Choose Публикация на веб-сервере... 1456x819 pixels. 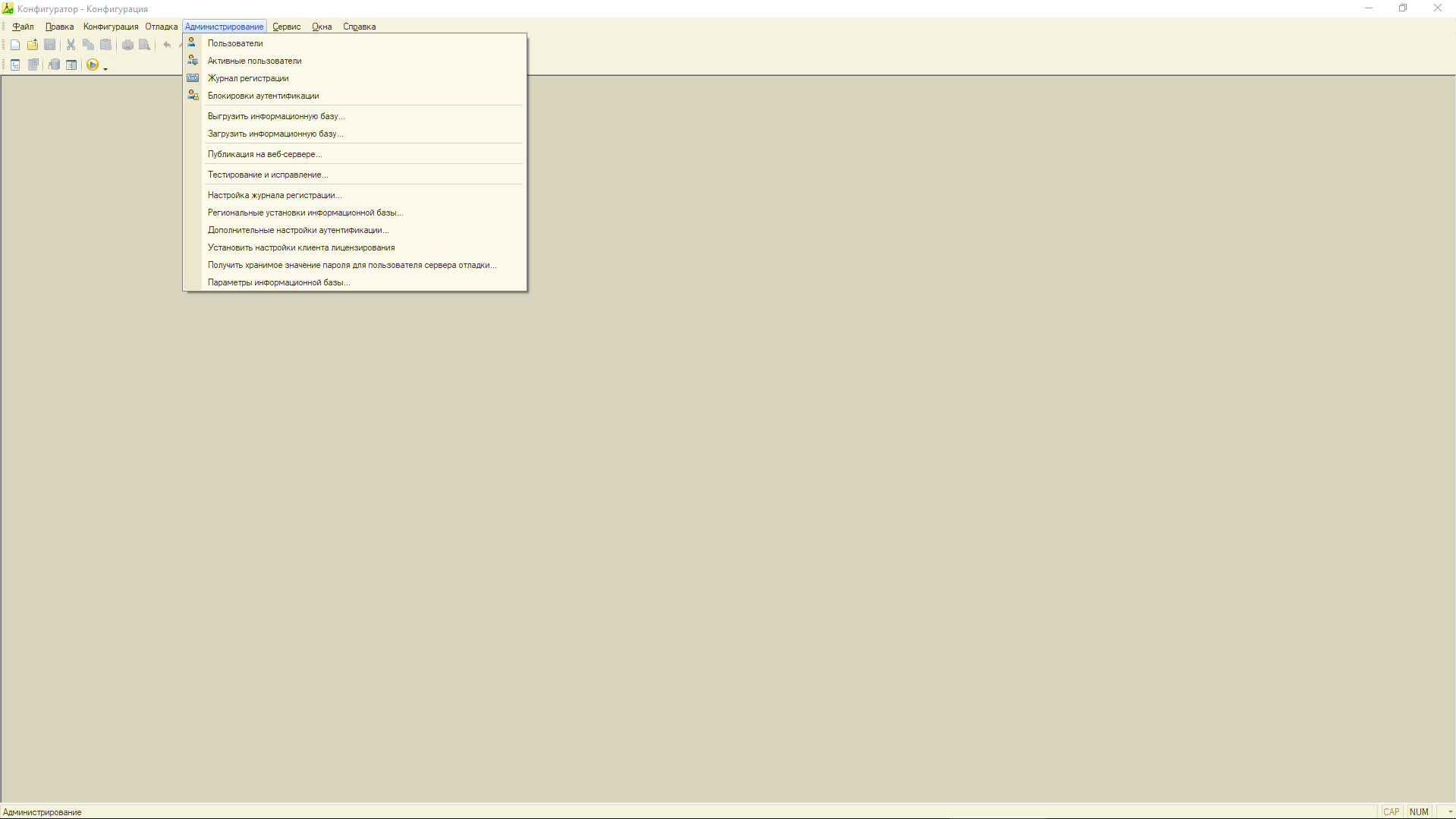coord(355,154)
